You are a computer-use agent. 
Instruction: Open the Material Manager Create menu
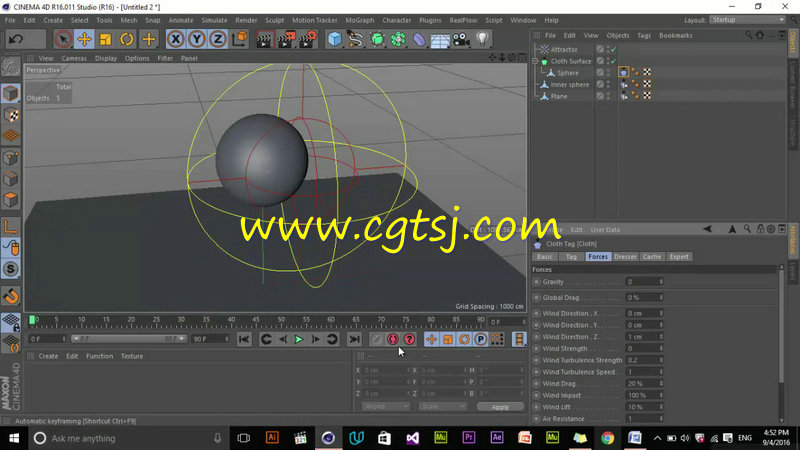[x=48, y=356]
